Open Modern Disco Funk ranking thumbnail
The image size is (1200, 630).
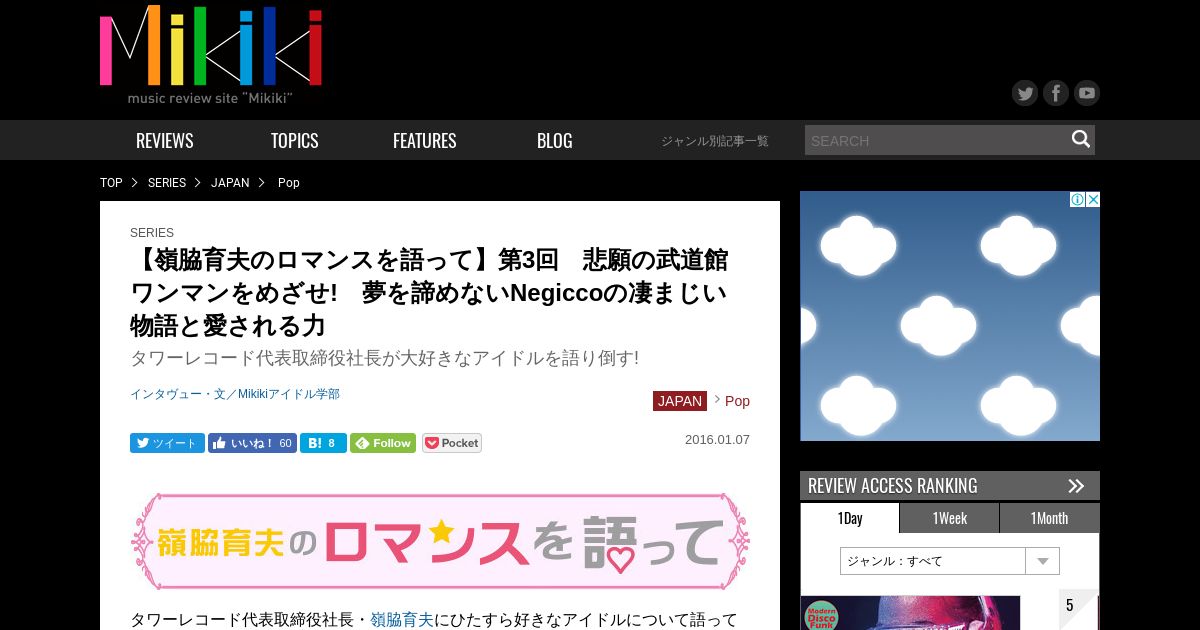pyautogui.click(x=910, y=613)
